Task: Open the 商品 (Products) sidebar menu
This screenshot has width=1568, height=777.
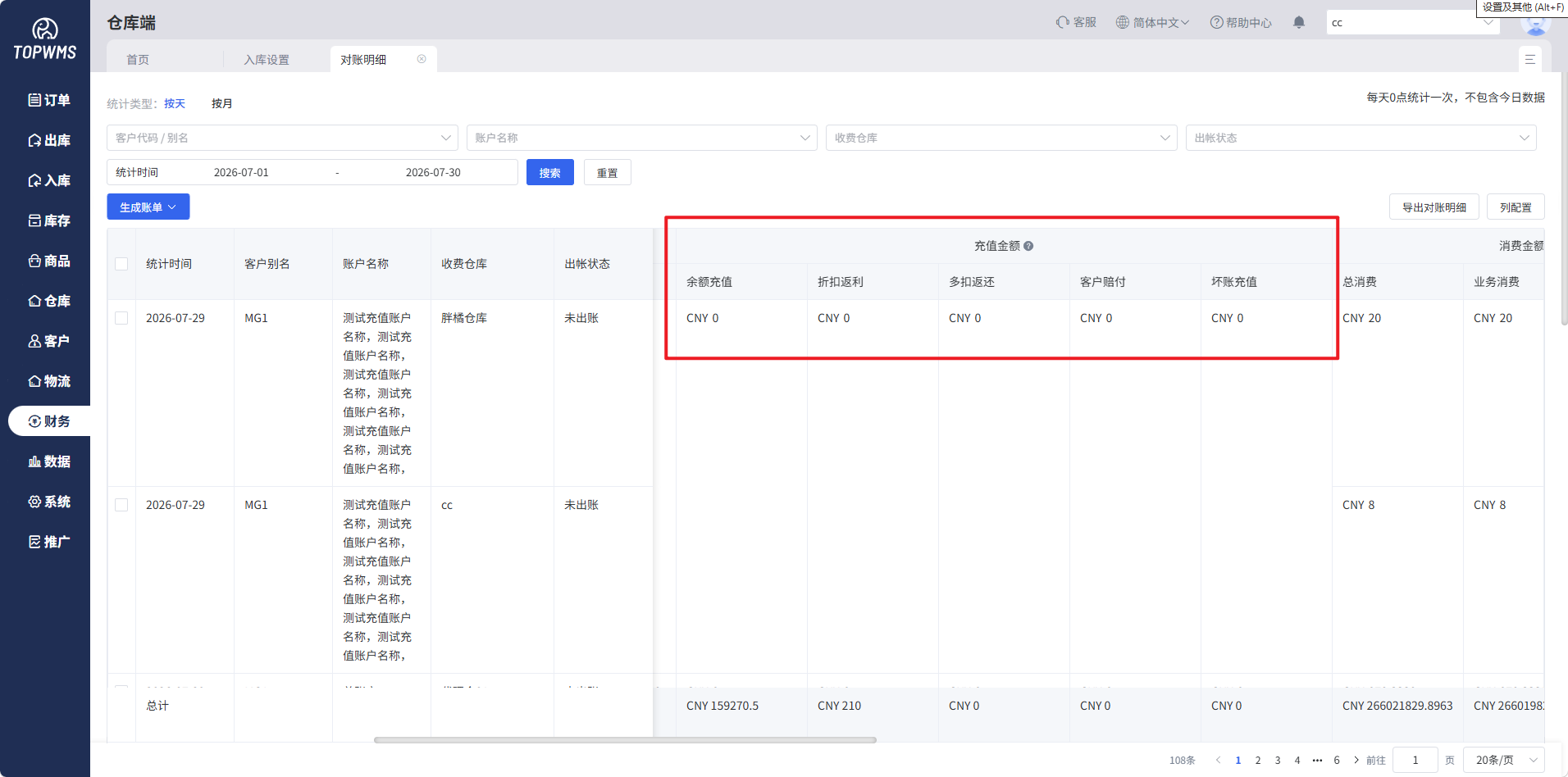Action: [48, 261]
